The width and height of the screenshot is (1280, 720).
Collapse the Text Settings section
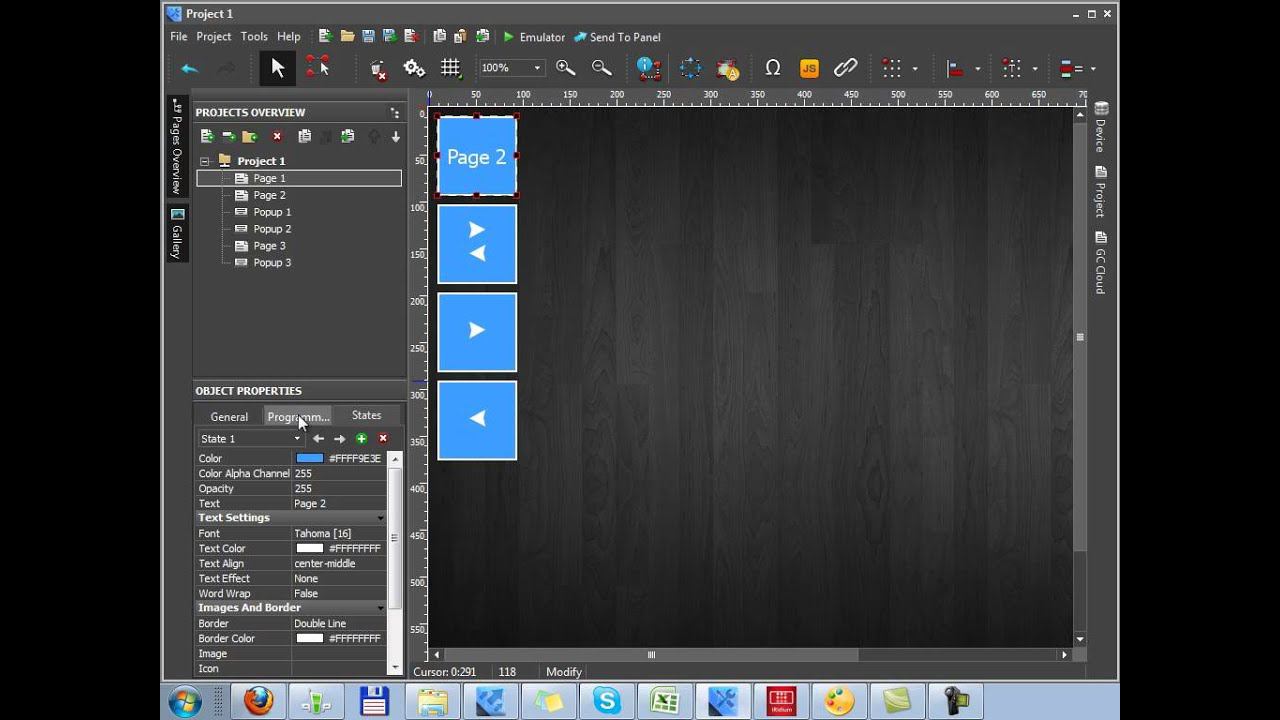380,518
